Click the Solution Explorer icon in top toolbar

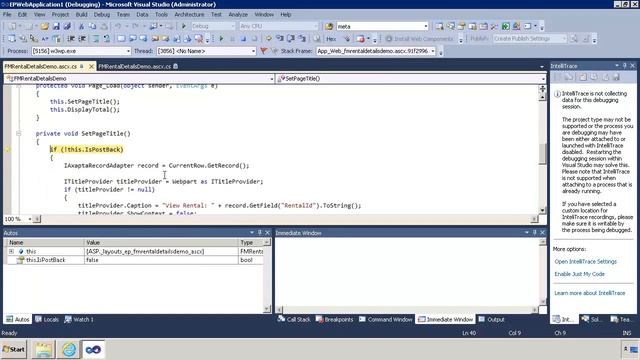coord(439,26)
